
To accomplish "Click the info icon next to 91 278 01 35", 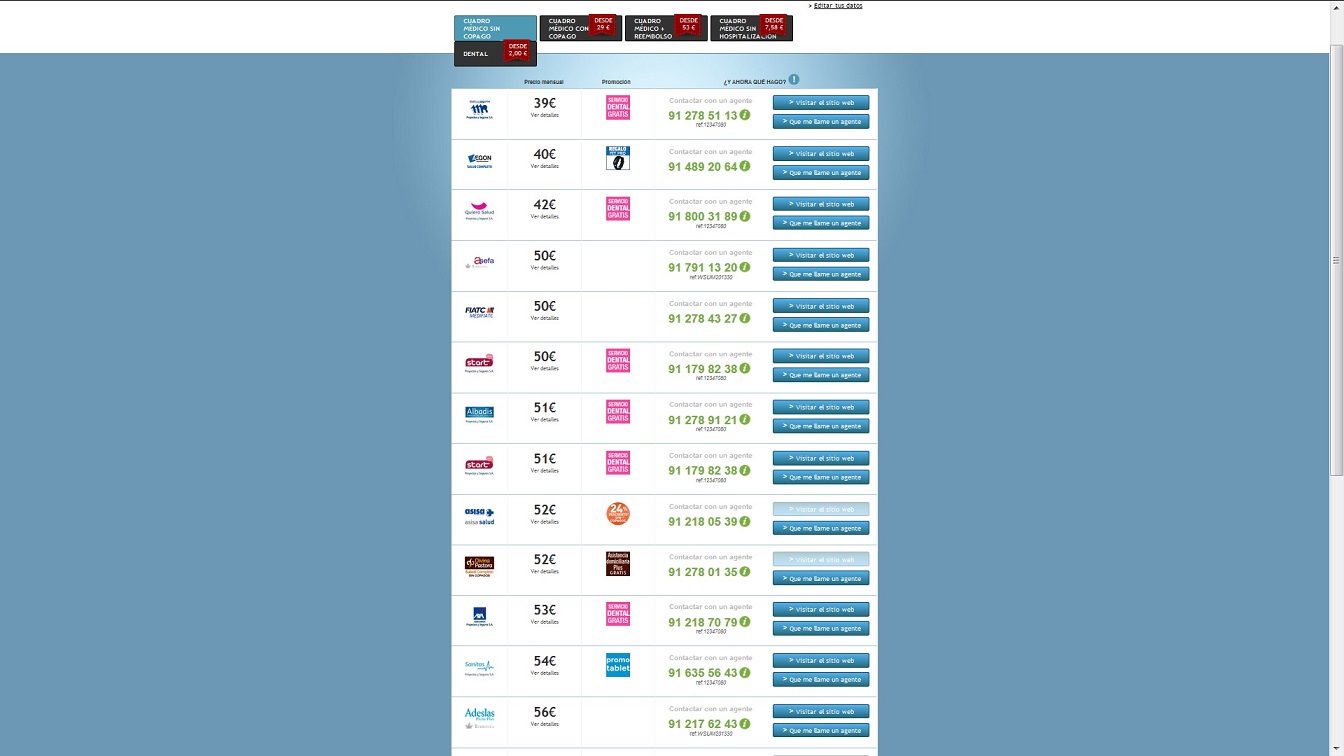I will click(x=745, y=572).
